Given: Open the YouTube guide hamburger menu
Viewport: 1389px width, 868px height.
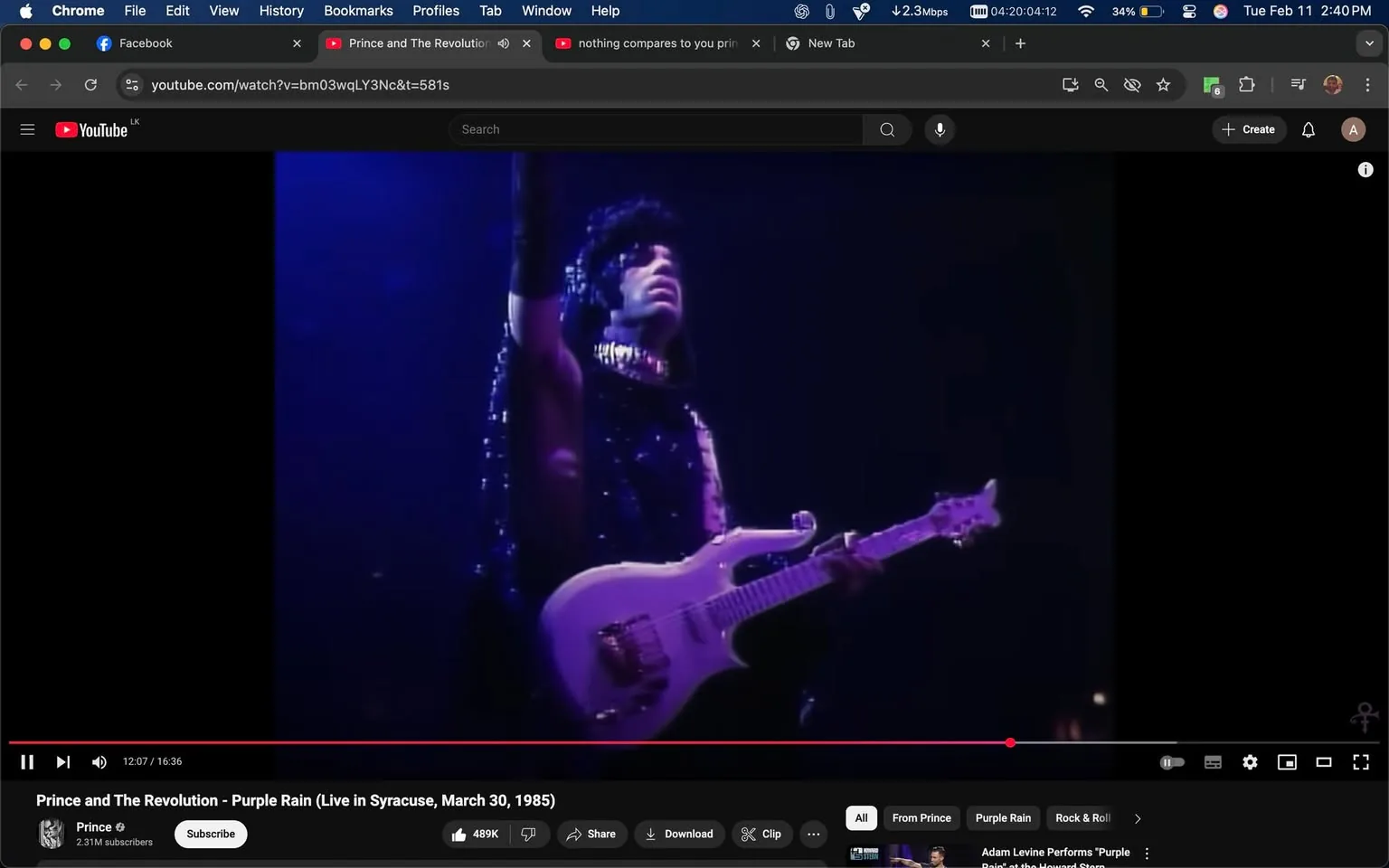Looking at the screenshot, I should pyautogui.click(x=27, y=128).
